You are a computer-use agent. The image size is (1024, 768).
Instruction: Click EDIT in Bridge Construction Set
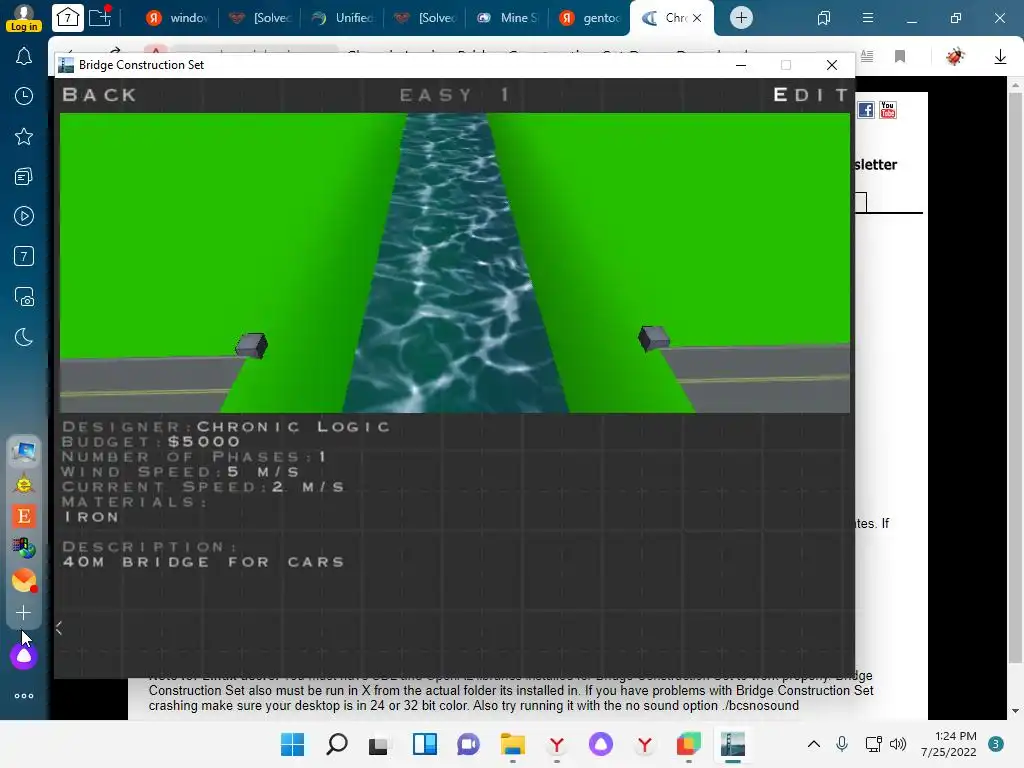pyautogui.click(x=812, y=95)
